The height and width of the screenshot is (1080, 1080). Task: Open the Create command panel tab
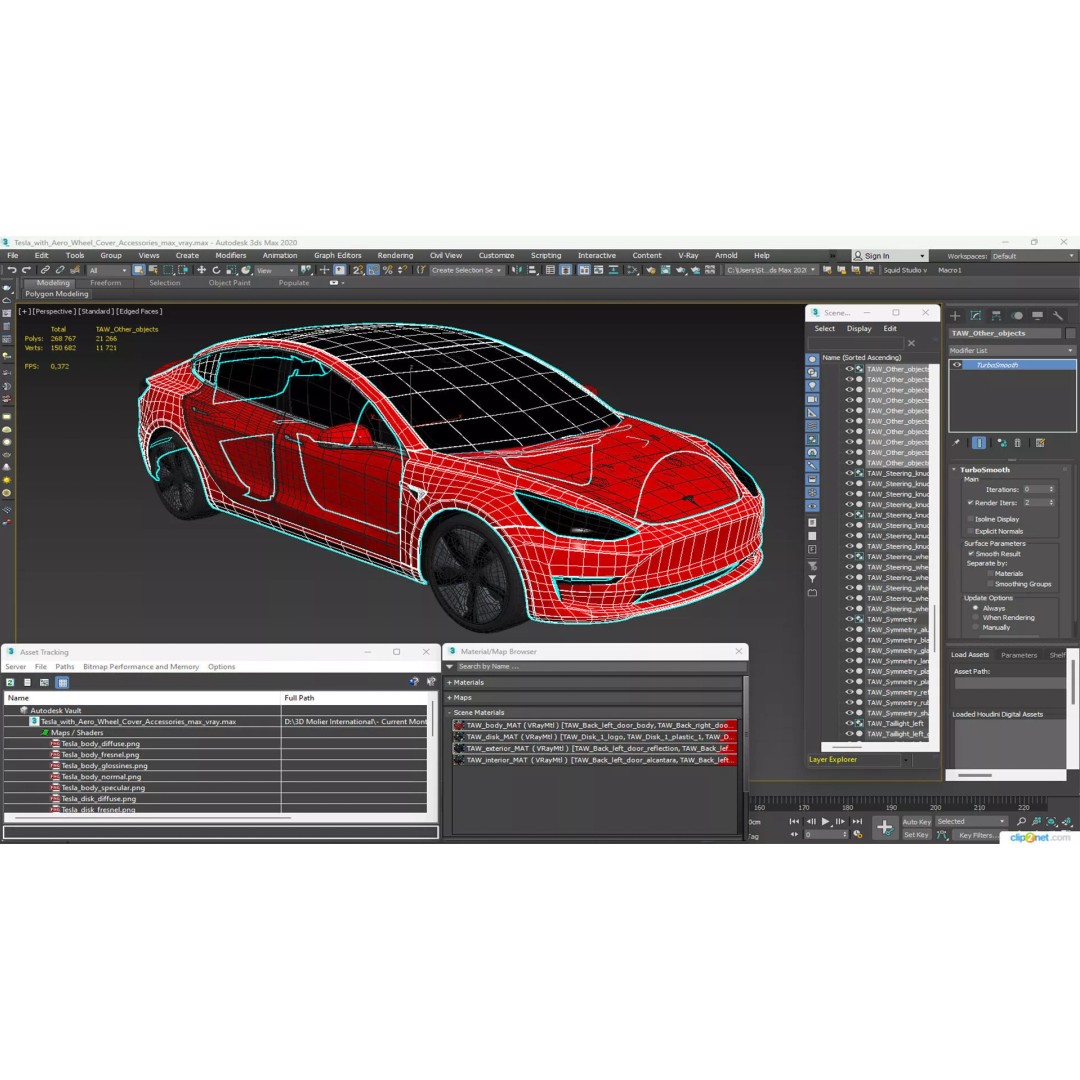955,315
